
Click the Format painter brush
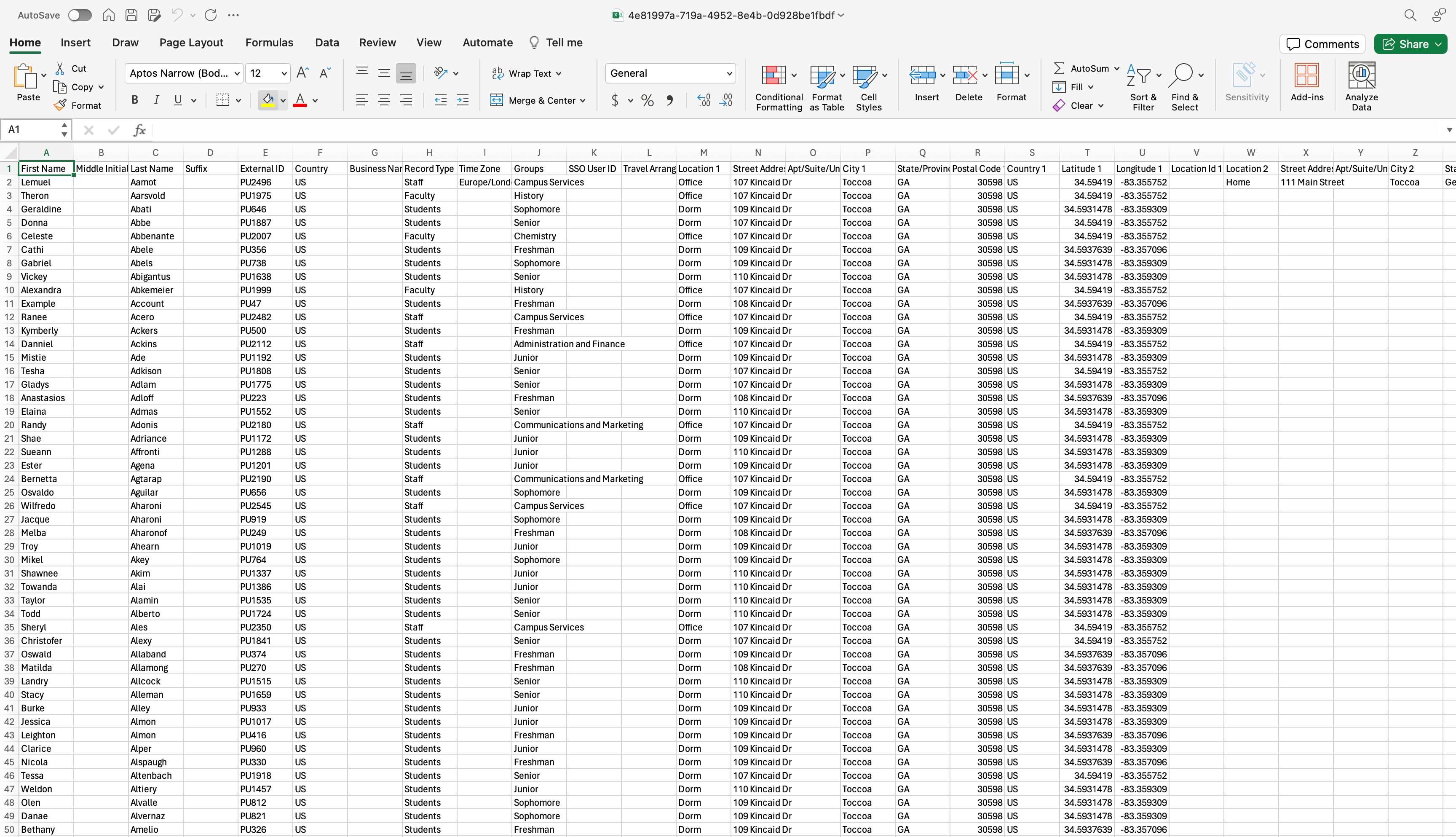[60, 106]
